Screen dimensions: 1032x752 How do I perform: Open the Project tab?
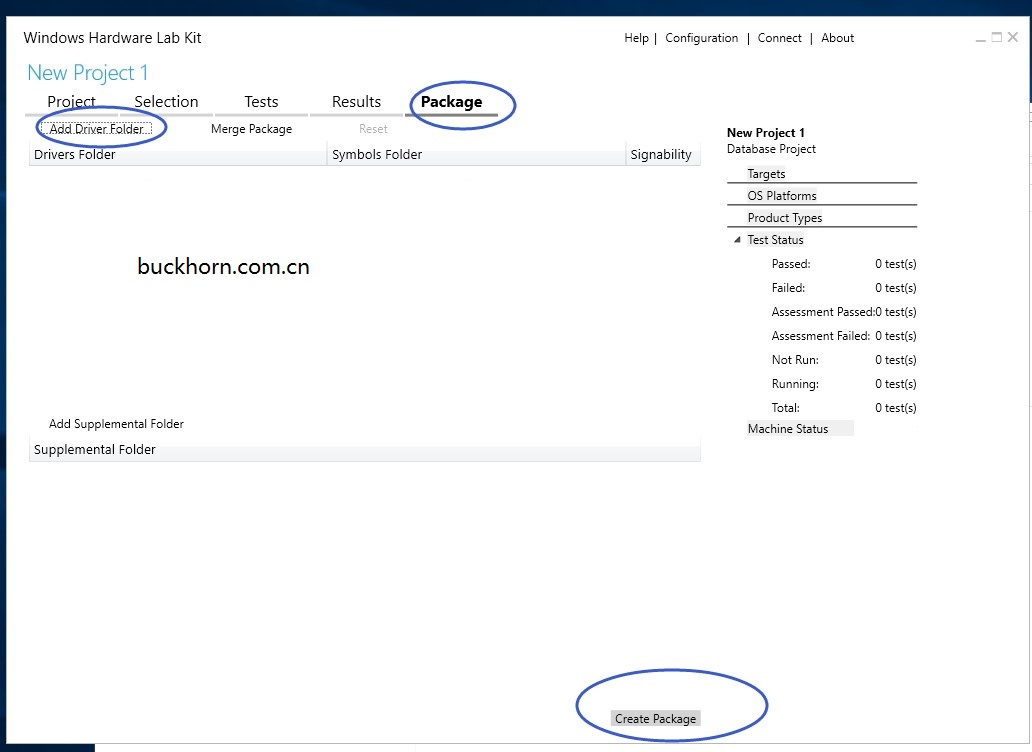coord(71,102)
